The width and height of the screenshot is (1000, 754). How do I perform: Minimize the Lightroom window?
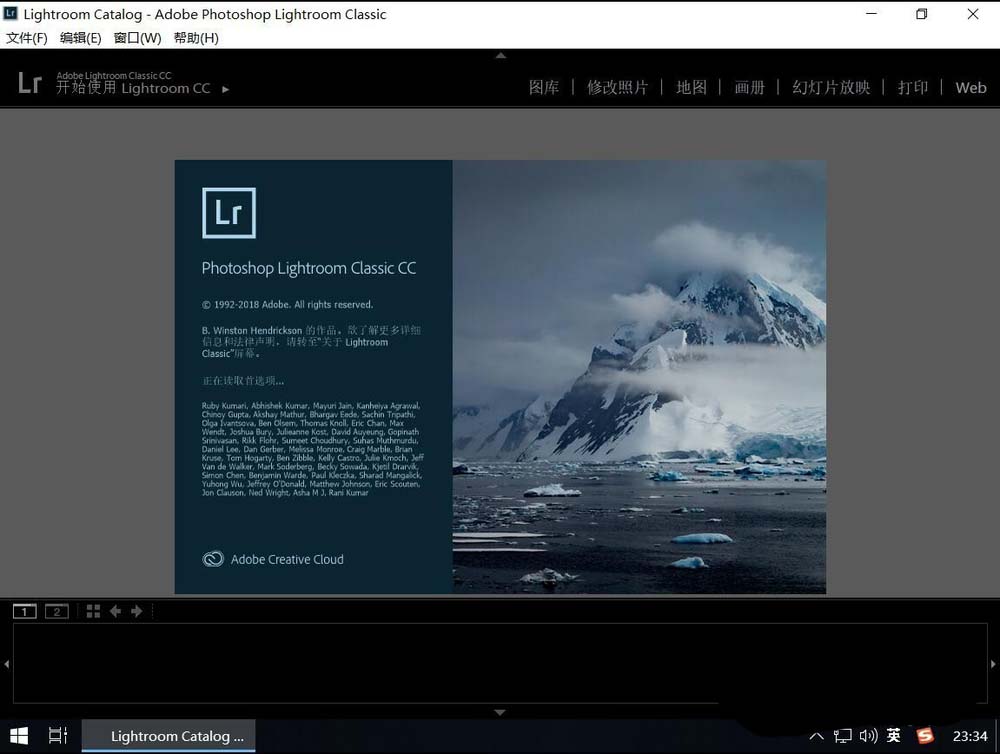tap(871, 13)
